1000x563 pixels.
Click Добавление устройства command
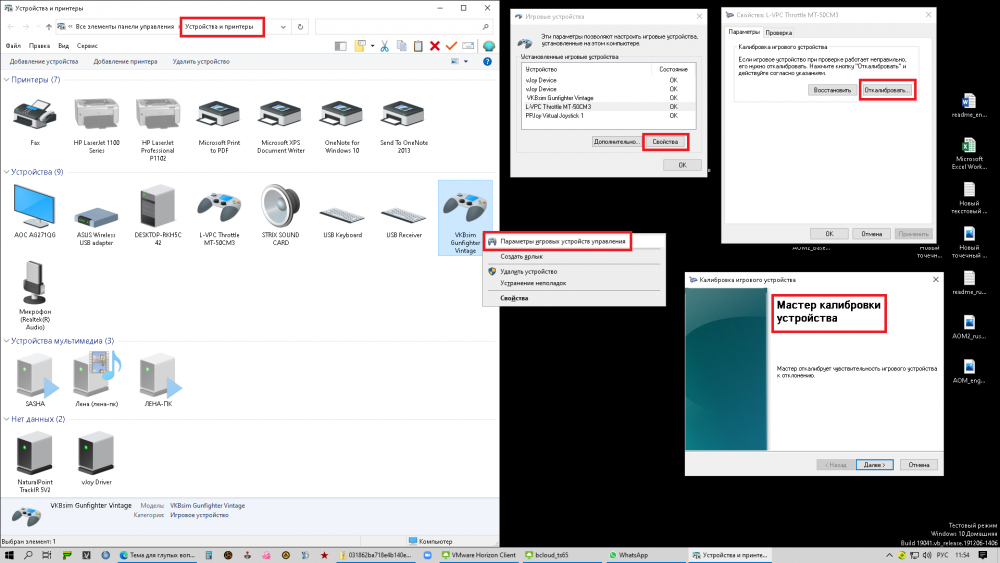[x=44, y=62]
